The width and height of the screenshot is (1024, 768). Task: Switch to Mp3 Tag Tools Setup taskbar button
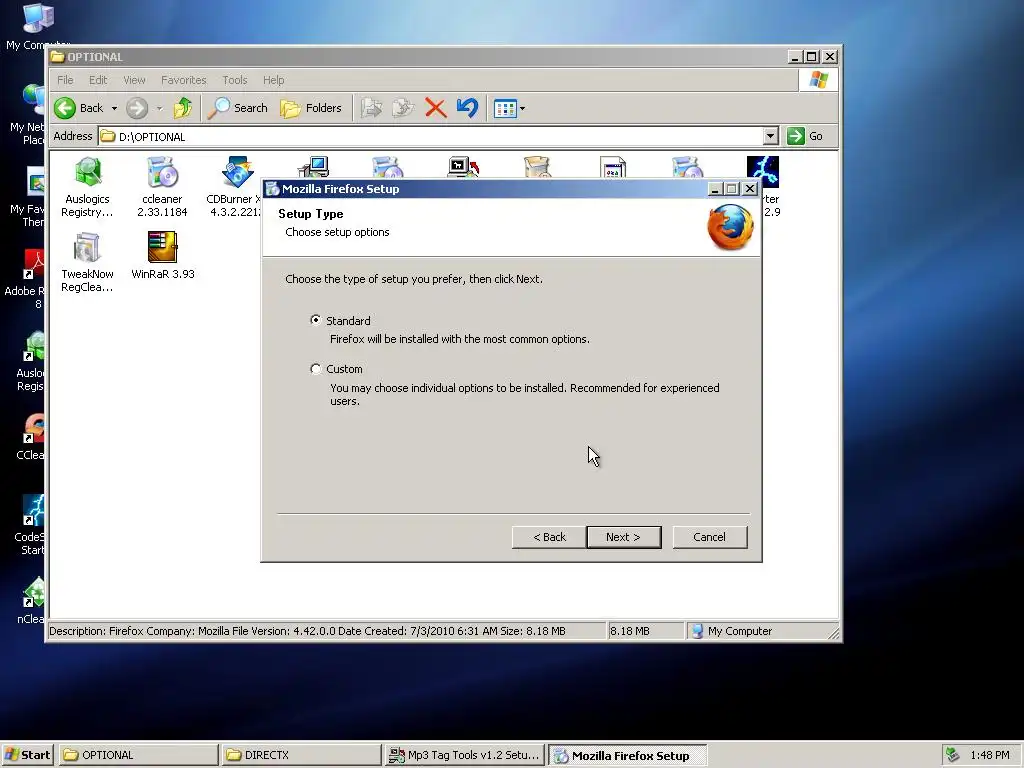tap(464, 755)
